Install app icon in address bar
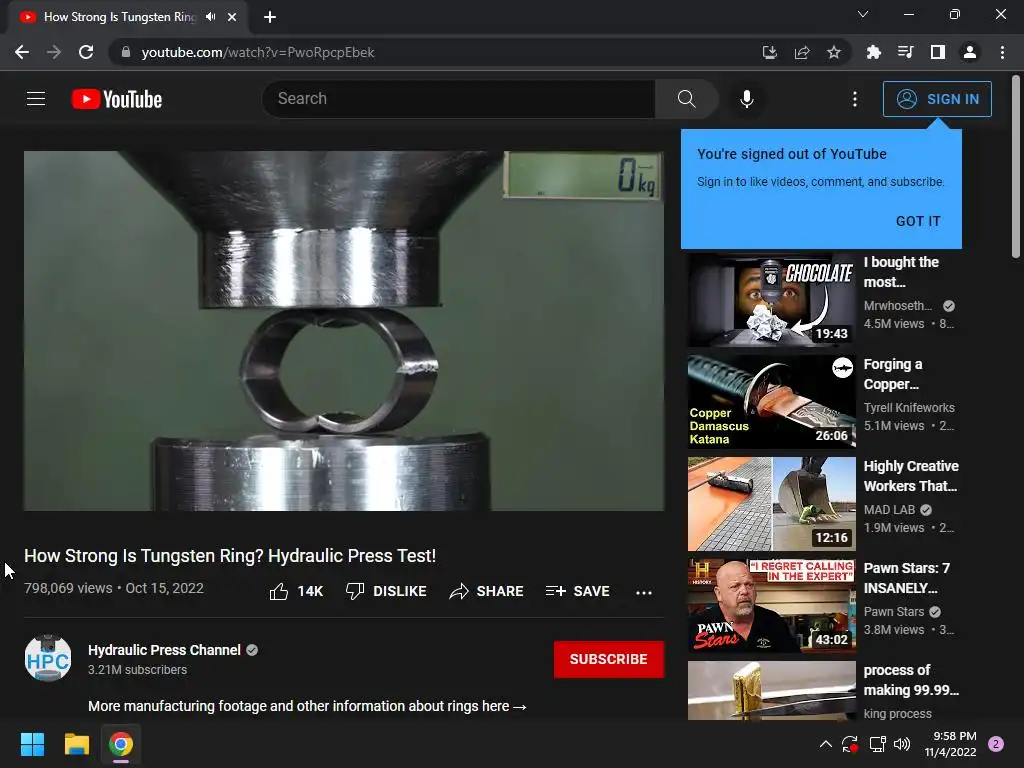Screen dimensions: 1024x768 770,52
